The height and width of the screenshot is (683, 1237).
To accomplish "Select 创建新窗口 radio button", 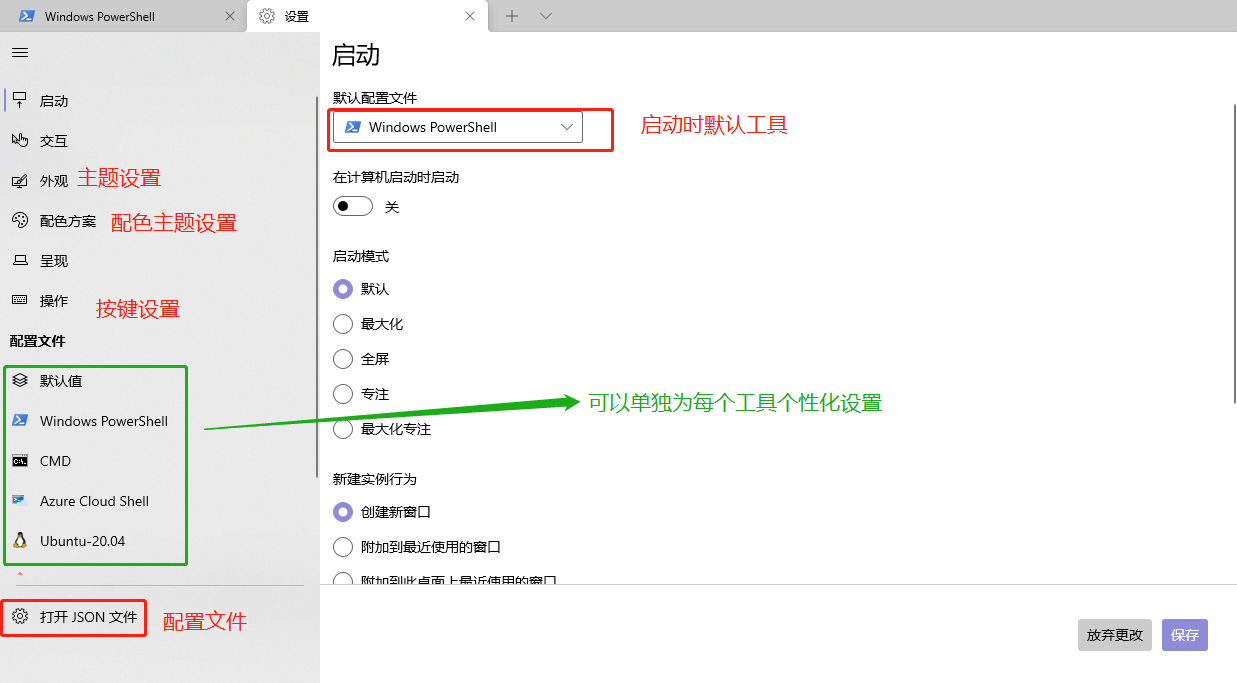I will coord(343,512).
